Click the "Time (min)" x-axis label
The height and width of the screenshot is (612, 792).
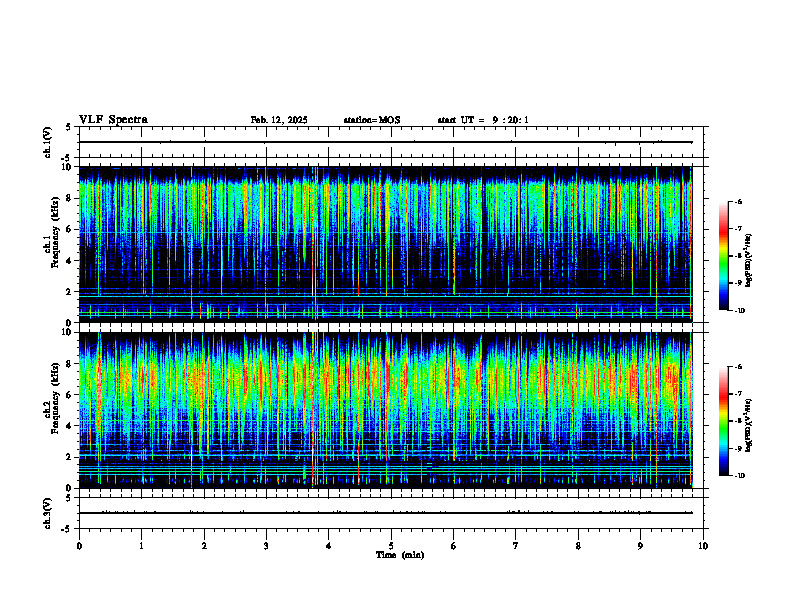click(x=400, y=555)
